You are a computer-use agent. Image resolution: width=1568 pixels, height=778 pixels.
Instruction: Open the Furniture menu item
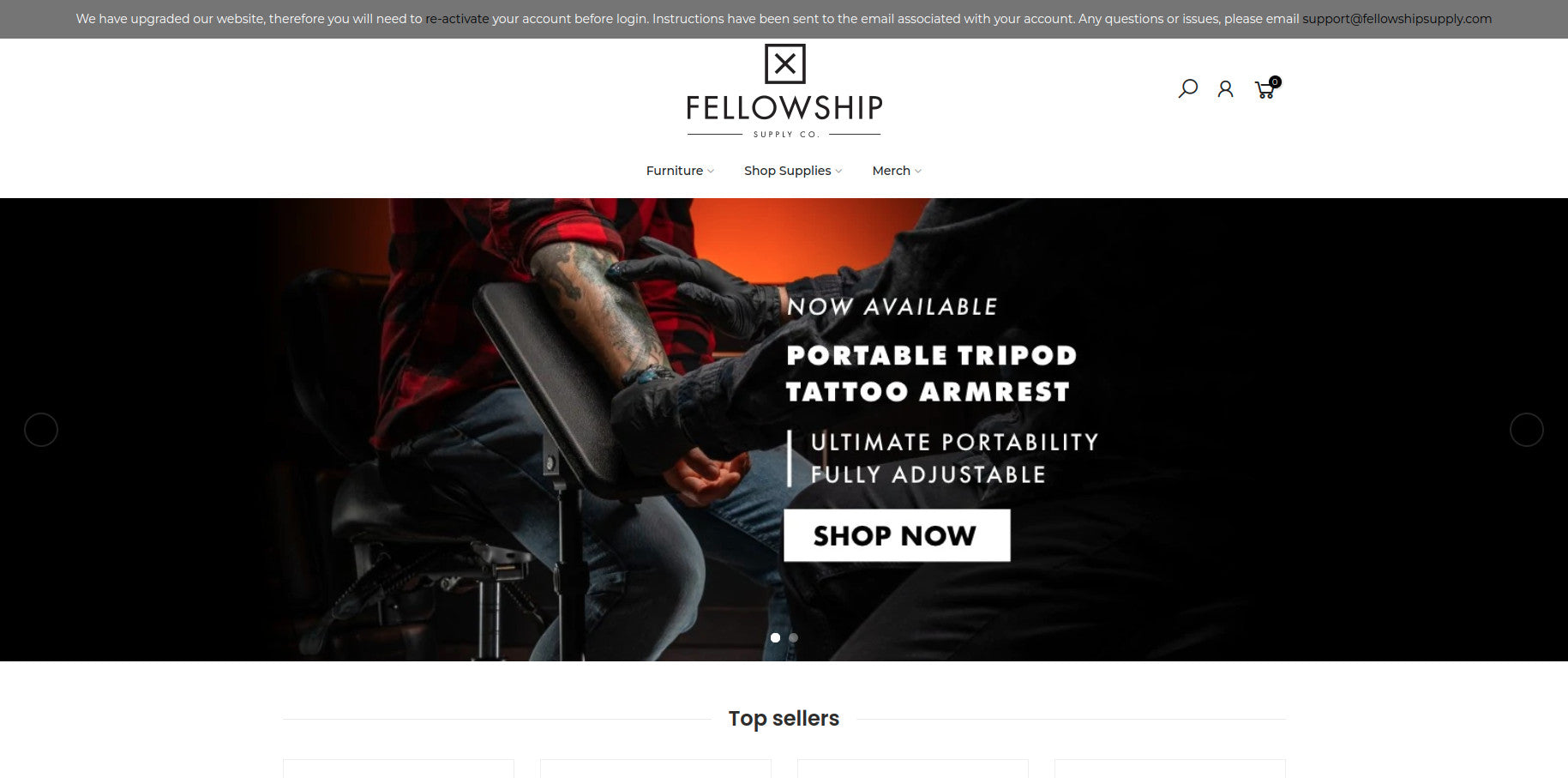coord(675,171)
